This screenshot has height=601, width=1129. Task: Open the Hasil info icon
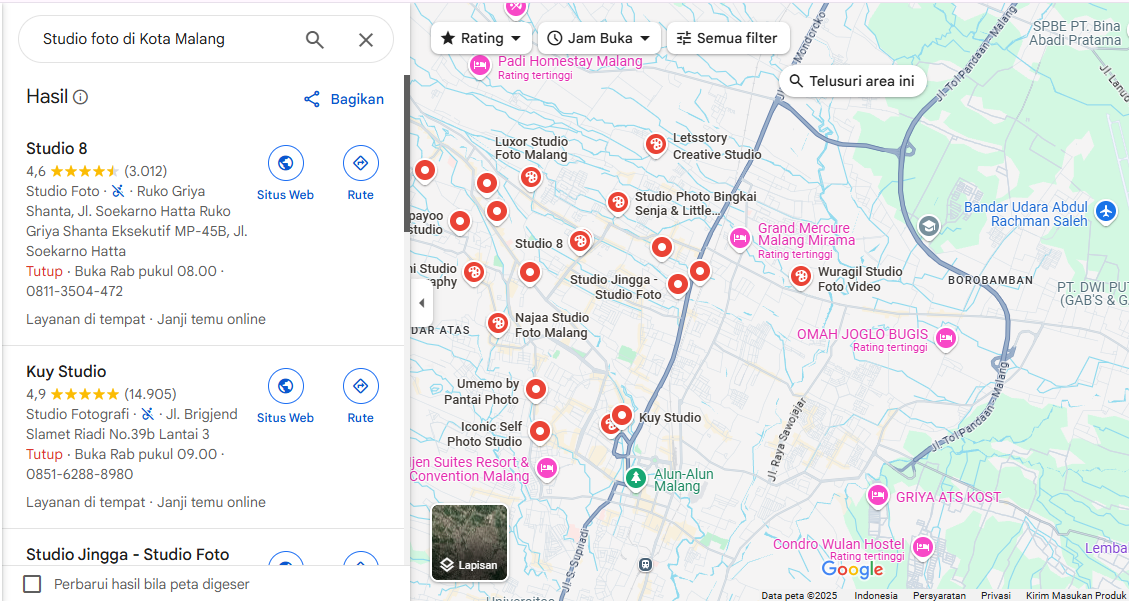point(81,97)
